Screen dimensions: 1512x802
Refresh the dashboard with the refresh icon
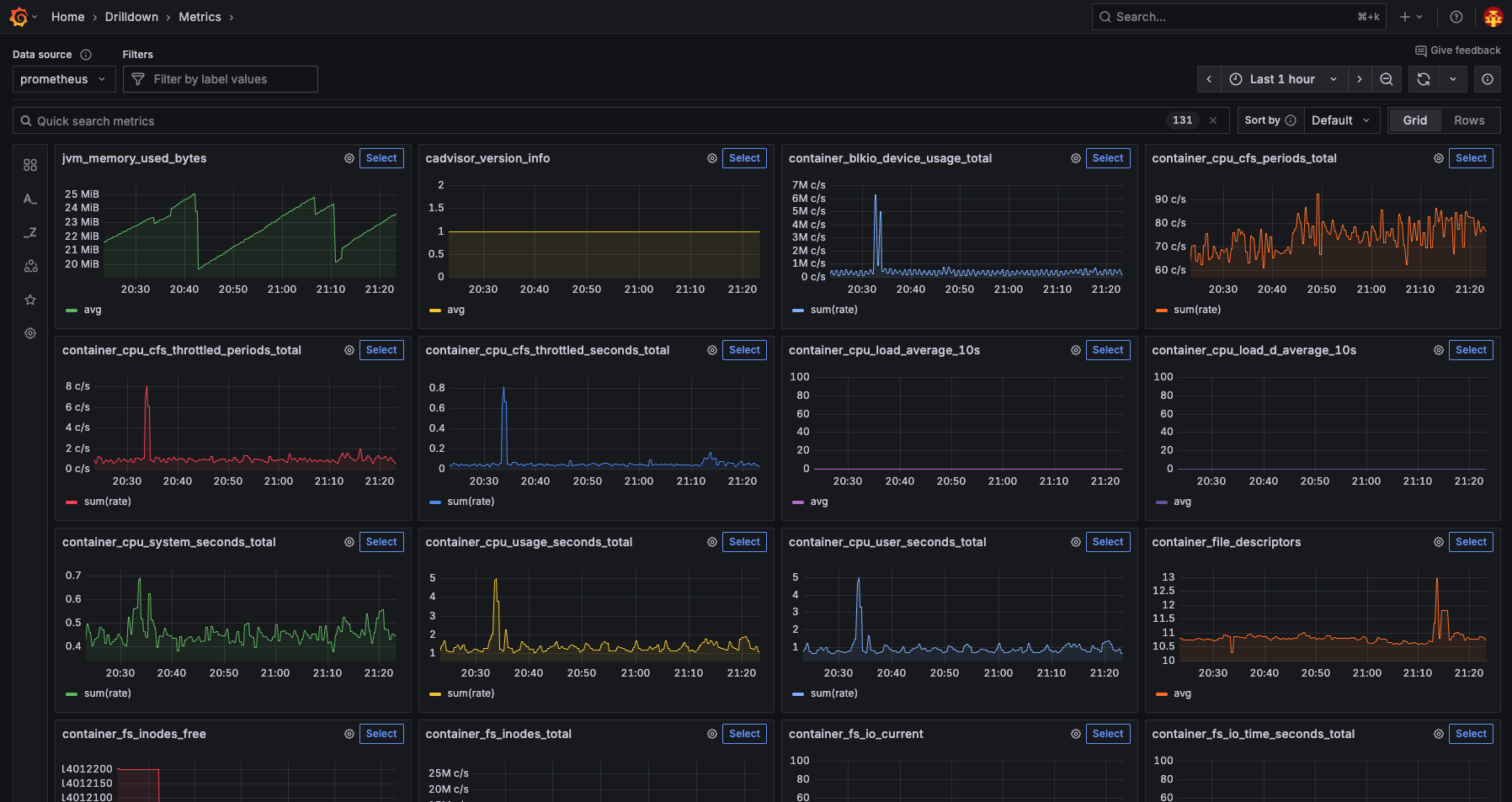pos(1423,78)
